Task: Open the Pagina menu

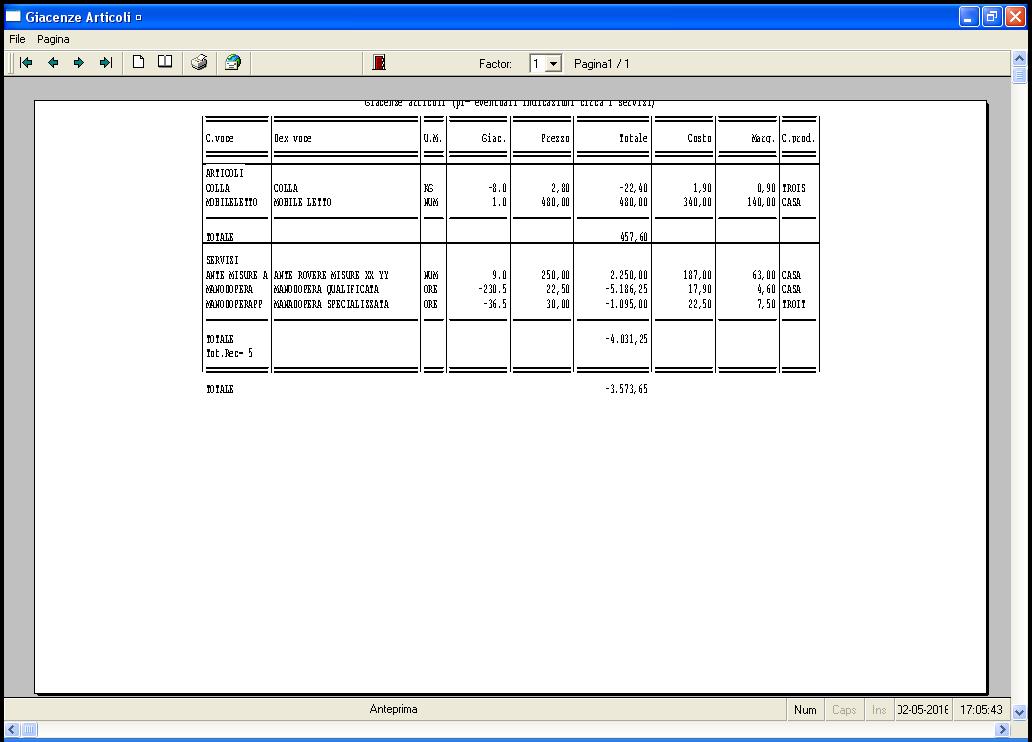Action: (x=53, y=39)
